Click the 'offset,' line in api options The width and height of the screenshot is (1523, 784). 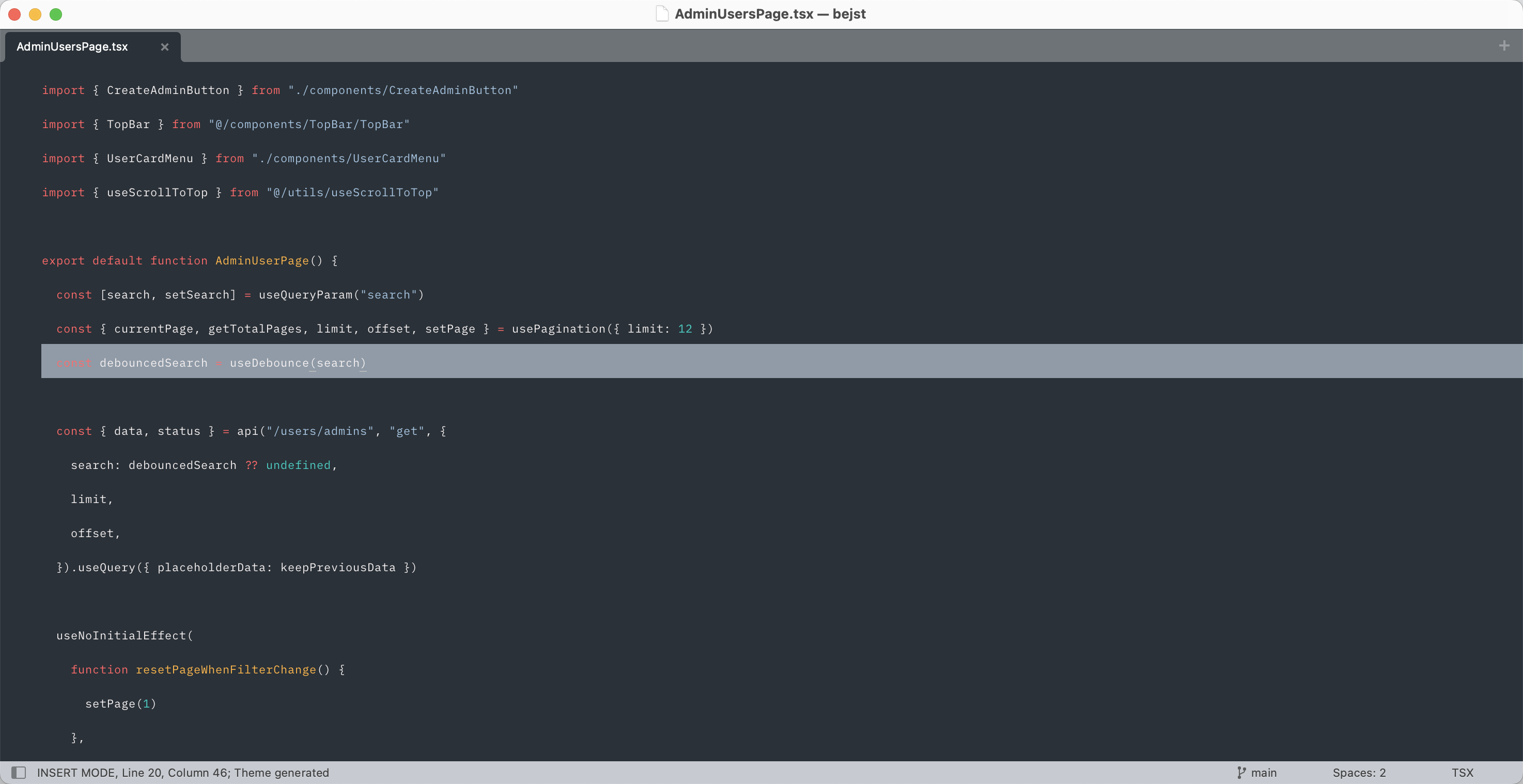coord(95,534)
